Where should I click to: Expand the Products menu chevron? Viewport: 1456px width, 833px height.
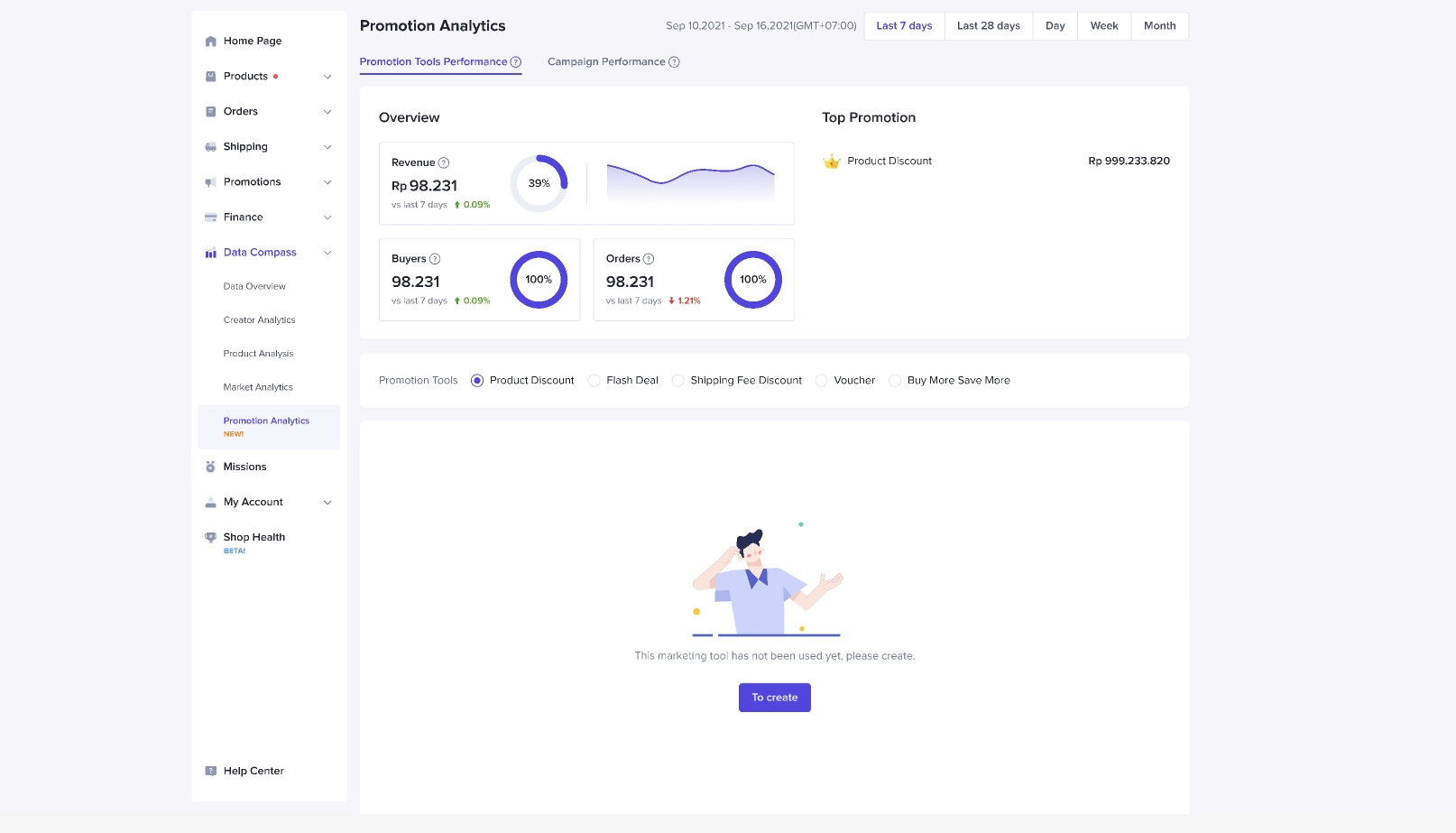click(x=327, y=77)
